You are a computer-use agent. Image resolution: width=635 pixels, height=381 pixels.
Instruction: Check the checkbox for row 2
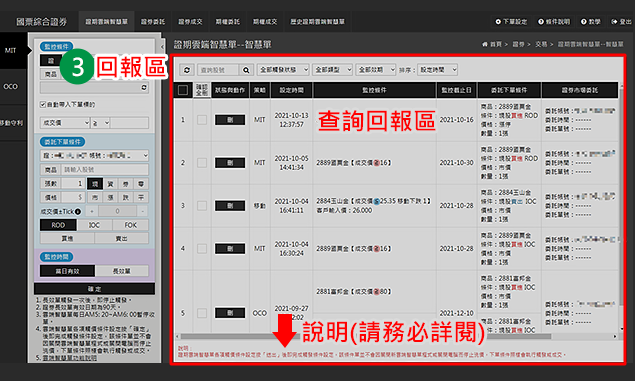[x=202, y=163]
